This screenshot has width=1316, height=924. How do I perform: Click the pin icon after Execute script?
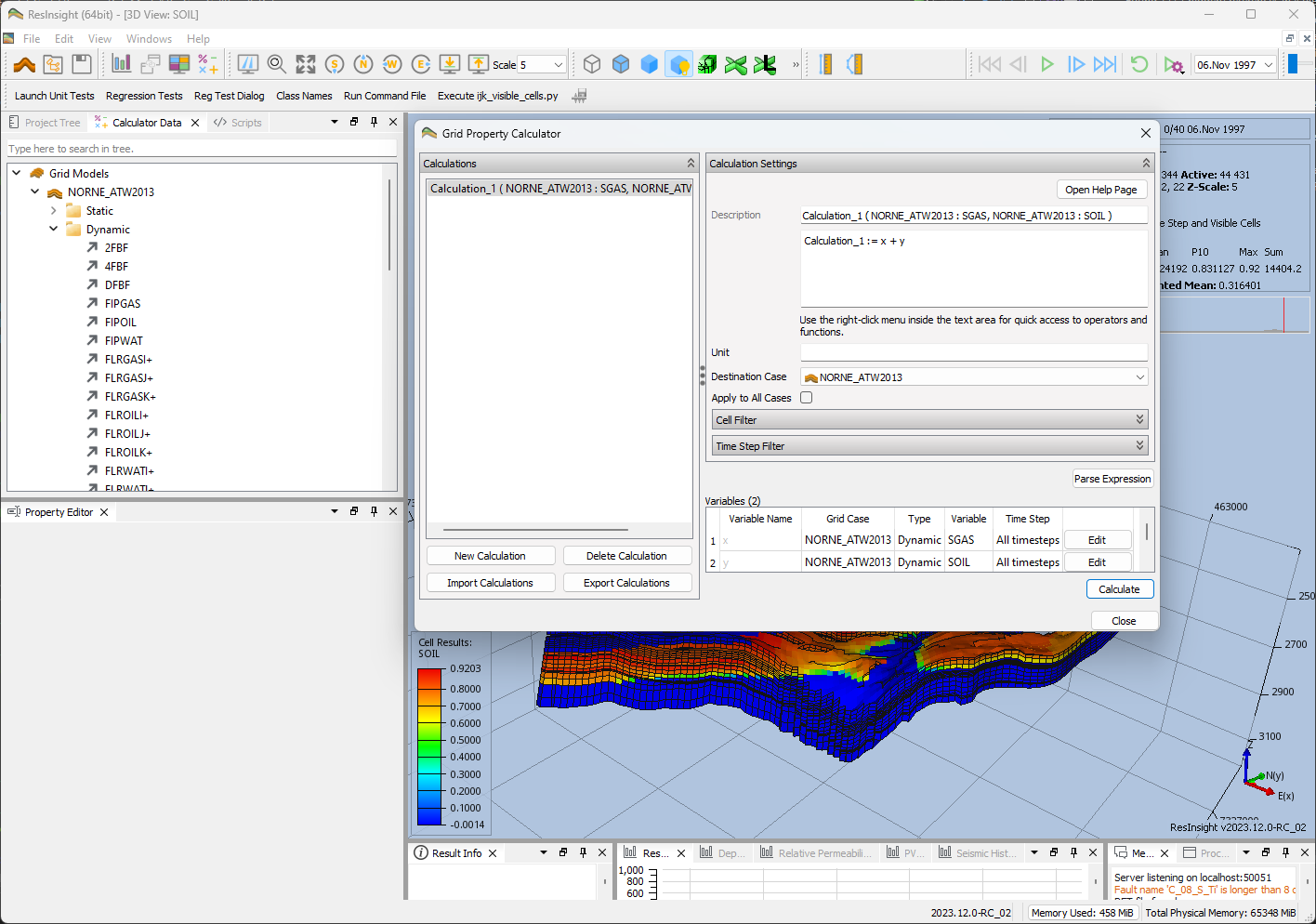point(580,96)
